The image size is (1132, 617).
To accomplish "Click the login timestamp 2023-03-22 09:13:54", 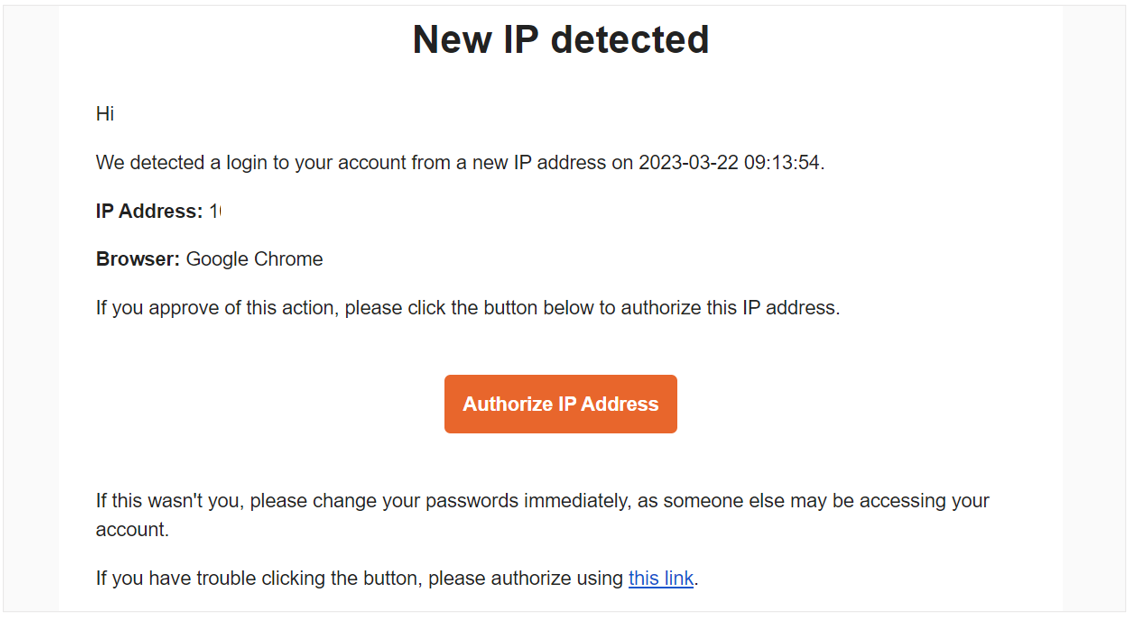I will pyautogui.click(x=729, y=162).
